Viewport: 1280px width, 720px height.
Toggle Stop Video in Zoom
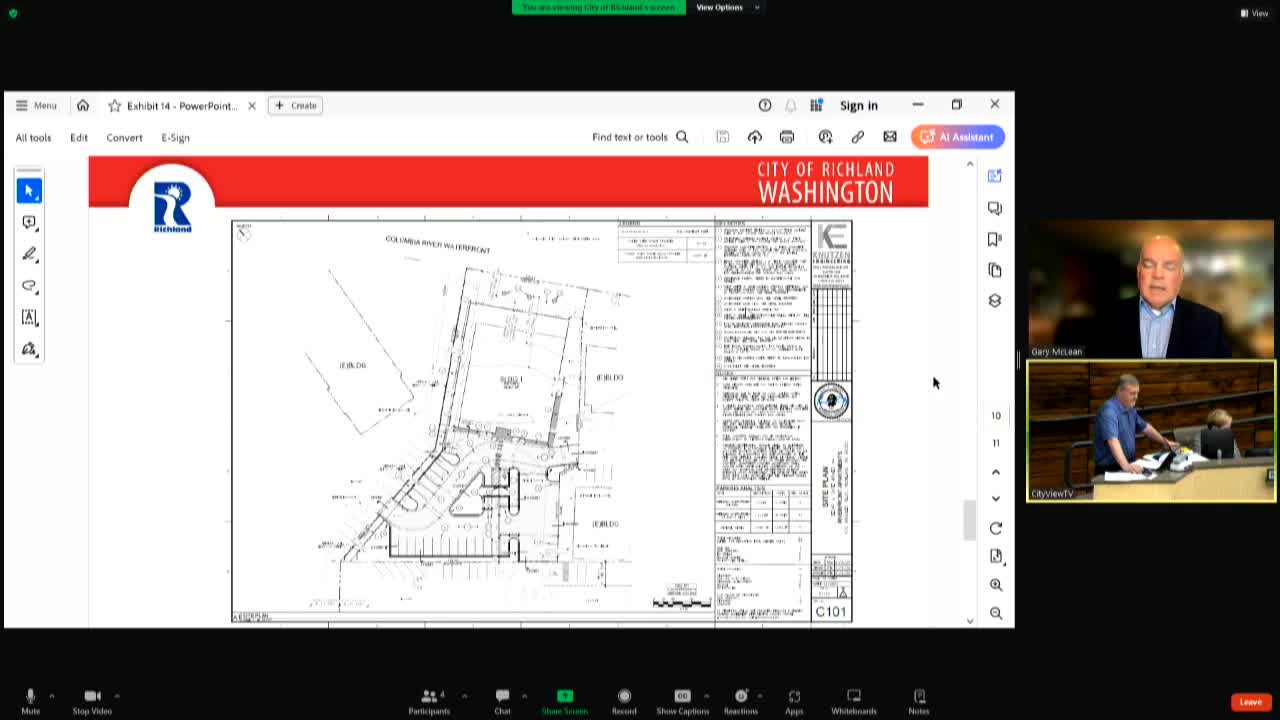tap(92, 700)
